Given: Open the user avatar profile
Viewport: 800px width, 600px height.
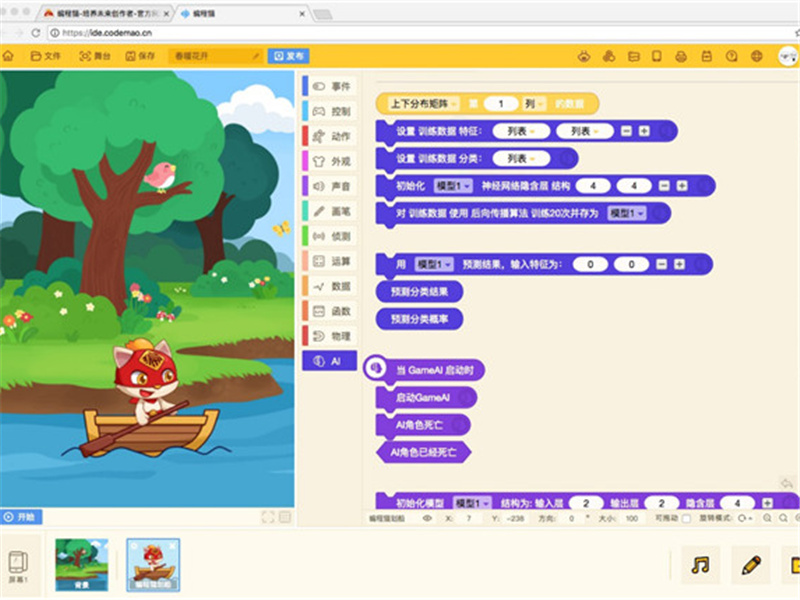Looking at the screenshot, I should pyautogui.click(x=788, y=56).
